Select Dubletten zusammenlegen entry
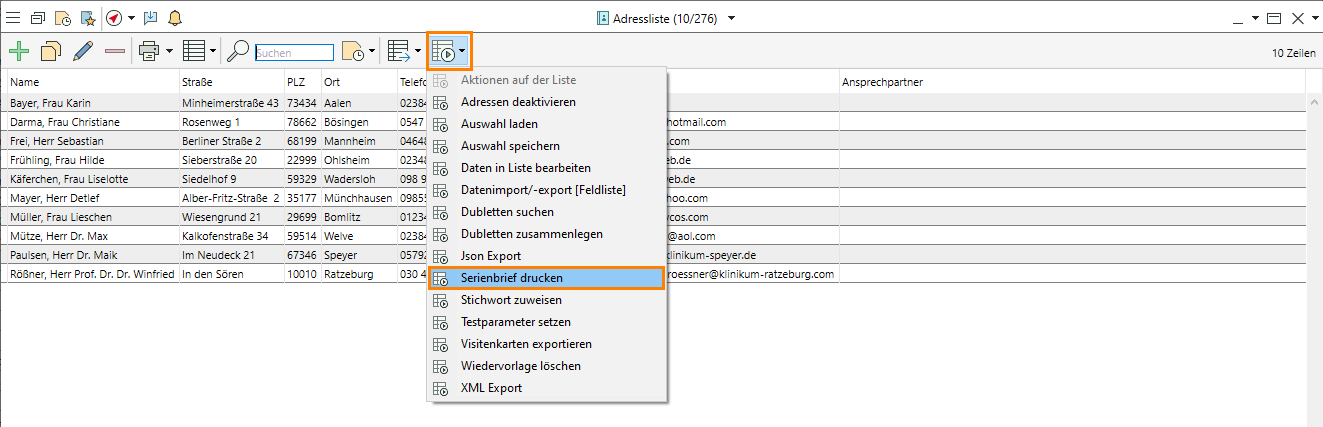Viewport: 1323px width, 427px height. click(x=547, y=234)
